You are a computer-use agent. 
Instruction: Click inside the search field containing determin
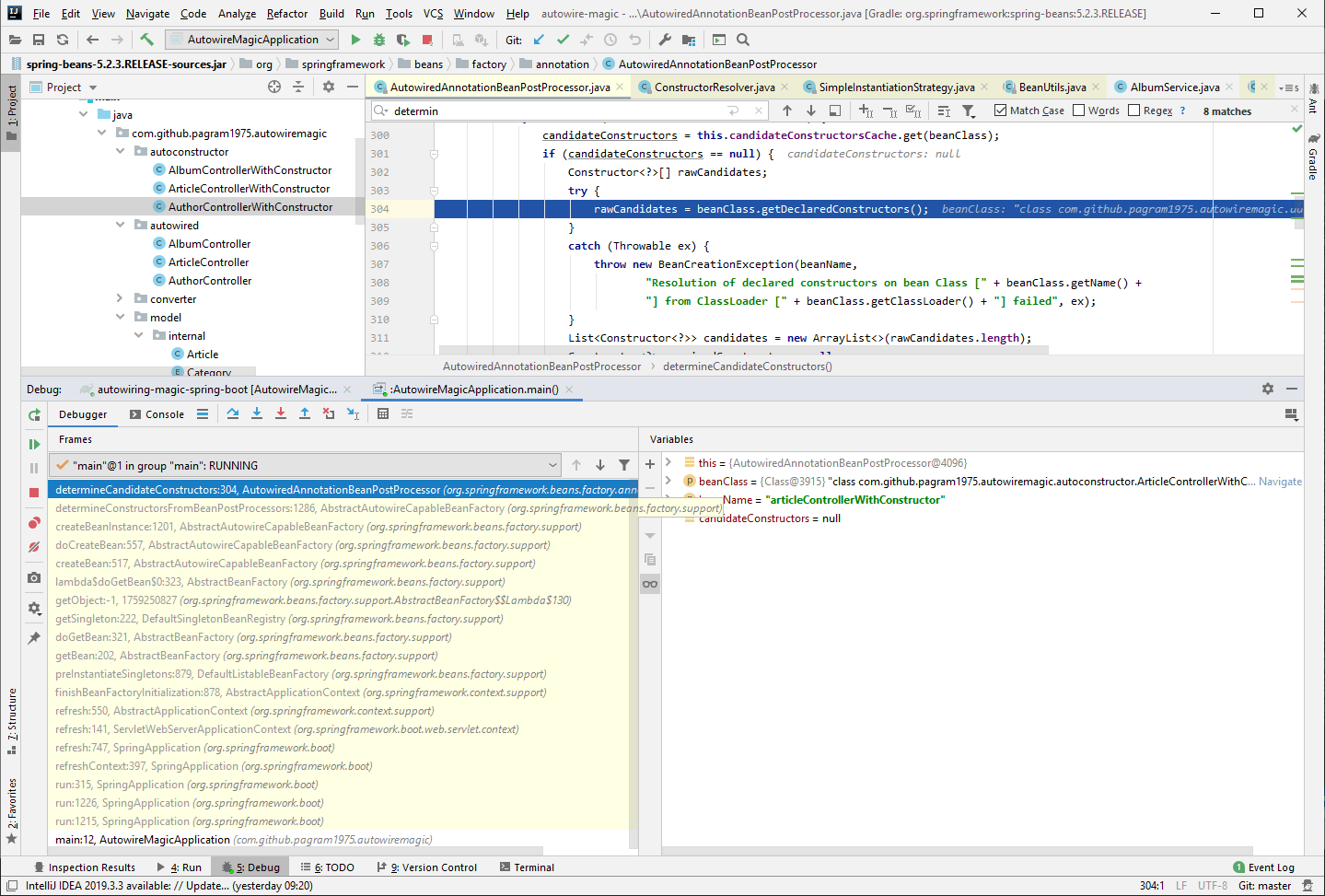click(x=460, y=110)
